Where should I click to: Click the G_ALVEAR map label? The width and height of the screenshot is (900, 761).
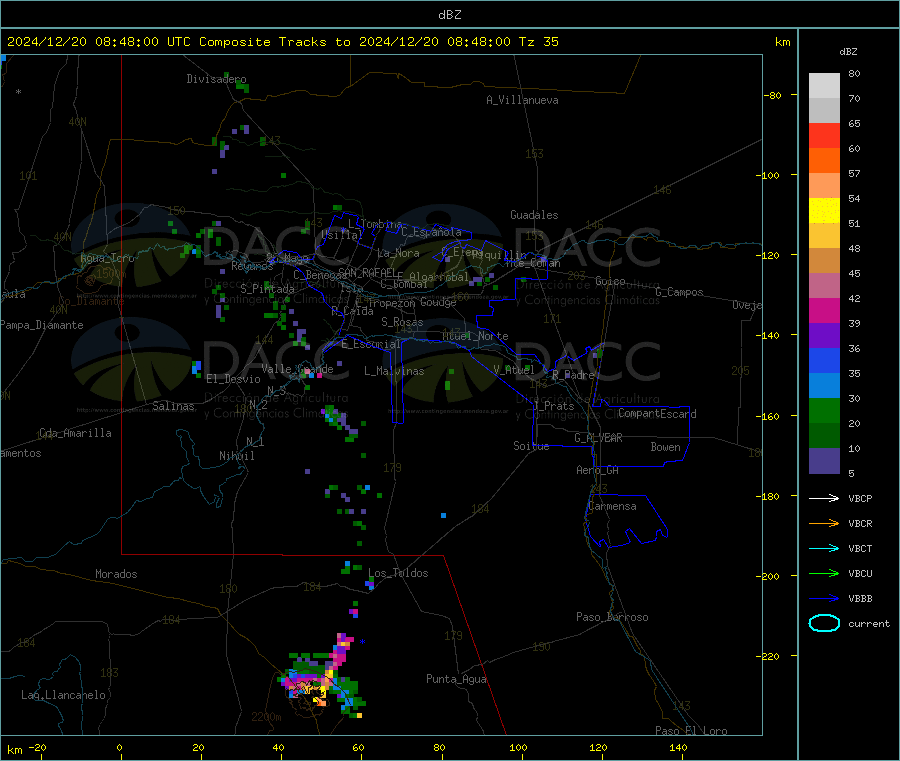tap(598, 438)
